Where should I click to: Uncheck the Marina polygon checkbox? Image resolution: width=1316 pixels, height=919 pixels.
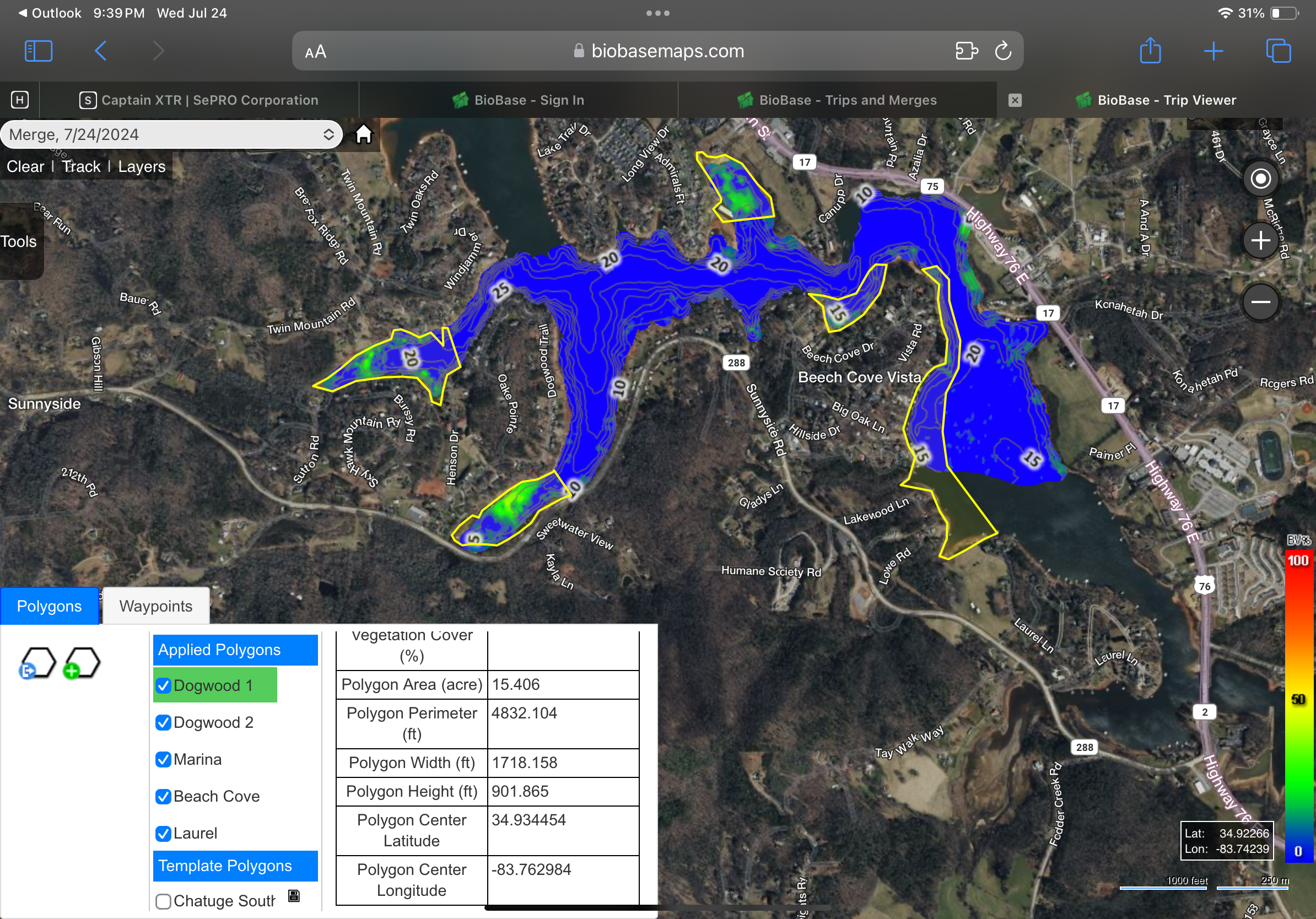coord(163,760)
